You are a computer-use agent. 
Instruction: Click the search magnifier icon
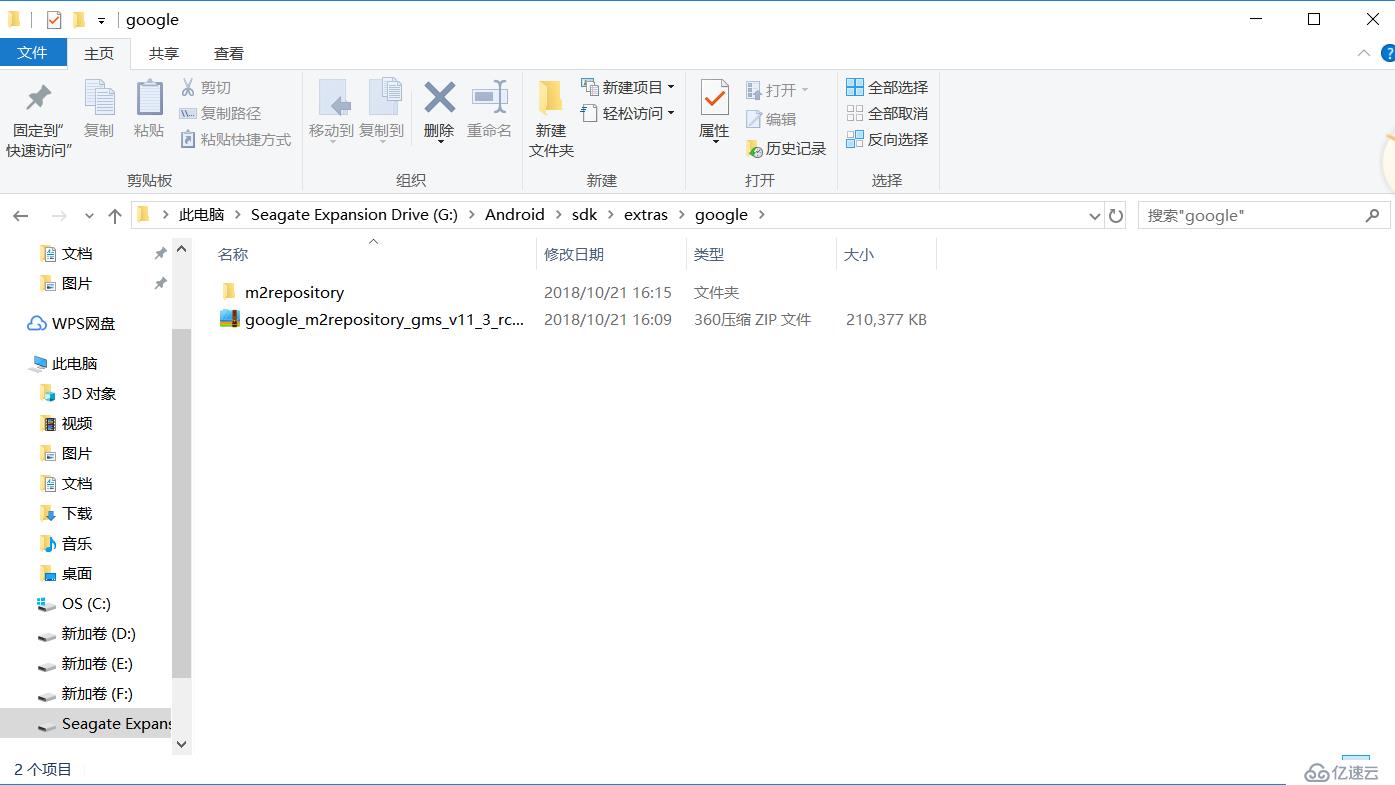[1373, 215]
